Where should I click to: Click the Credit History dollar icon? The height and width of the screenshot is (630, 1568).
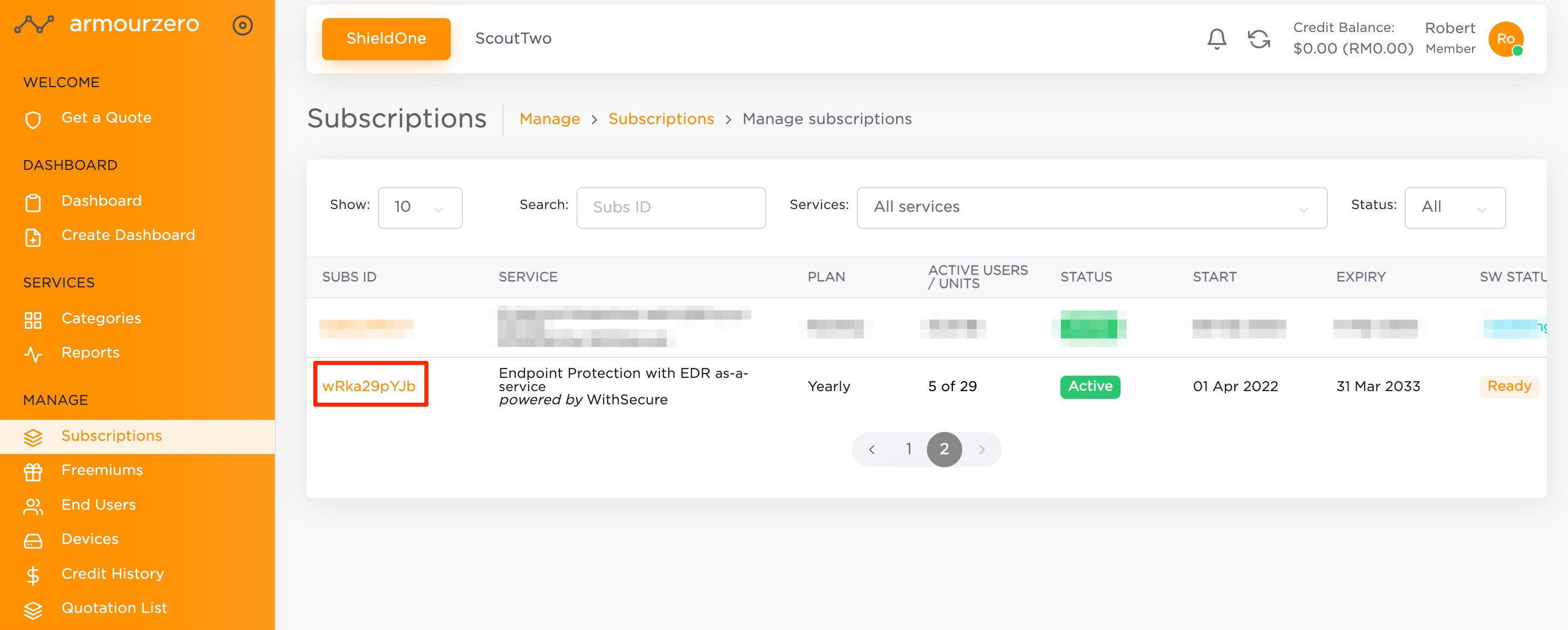tap(33, 575)
